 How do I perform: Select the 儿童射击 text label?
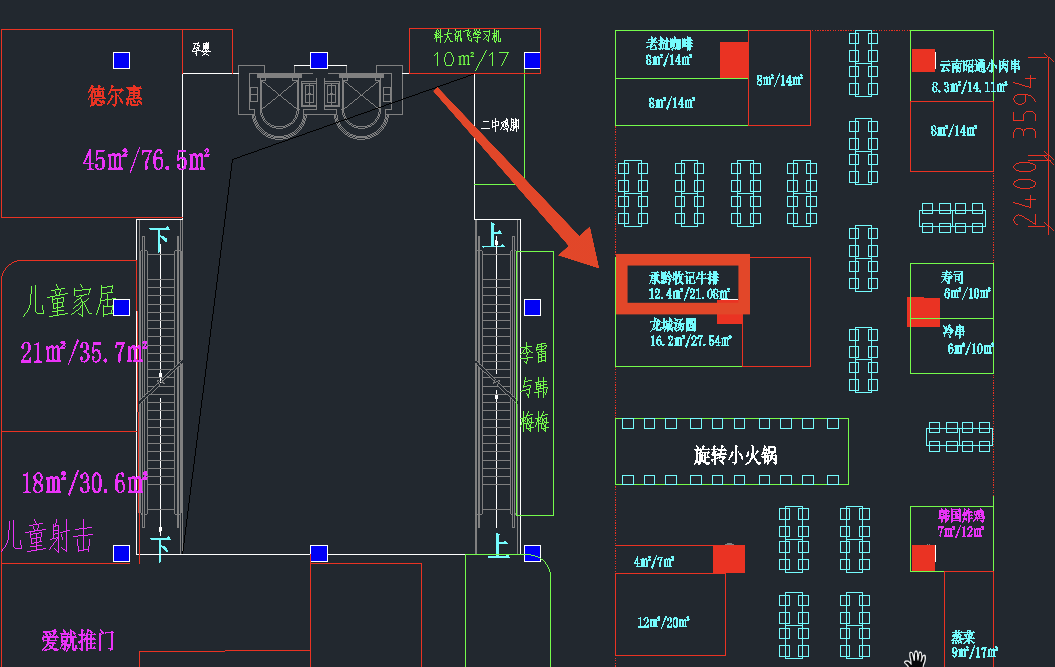point(48,538)
